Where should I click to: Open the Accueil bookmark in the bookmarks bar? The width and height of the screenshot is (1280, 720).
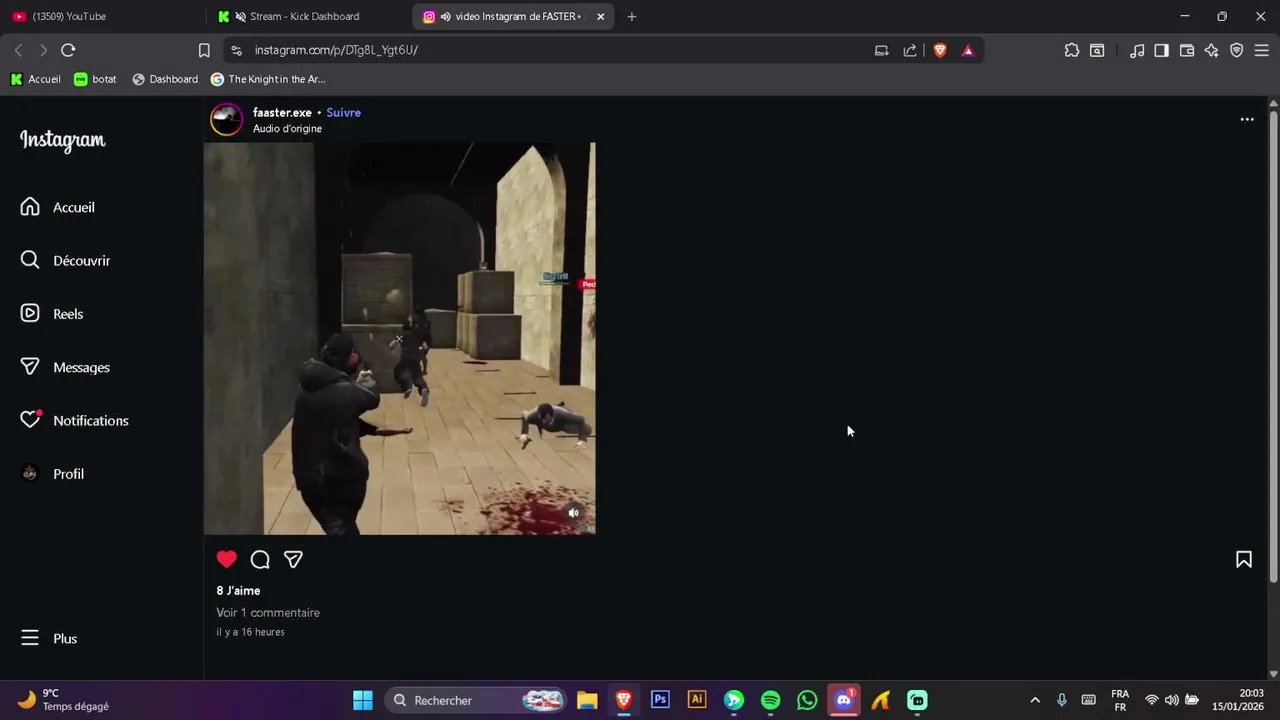(x=35, y=79)
